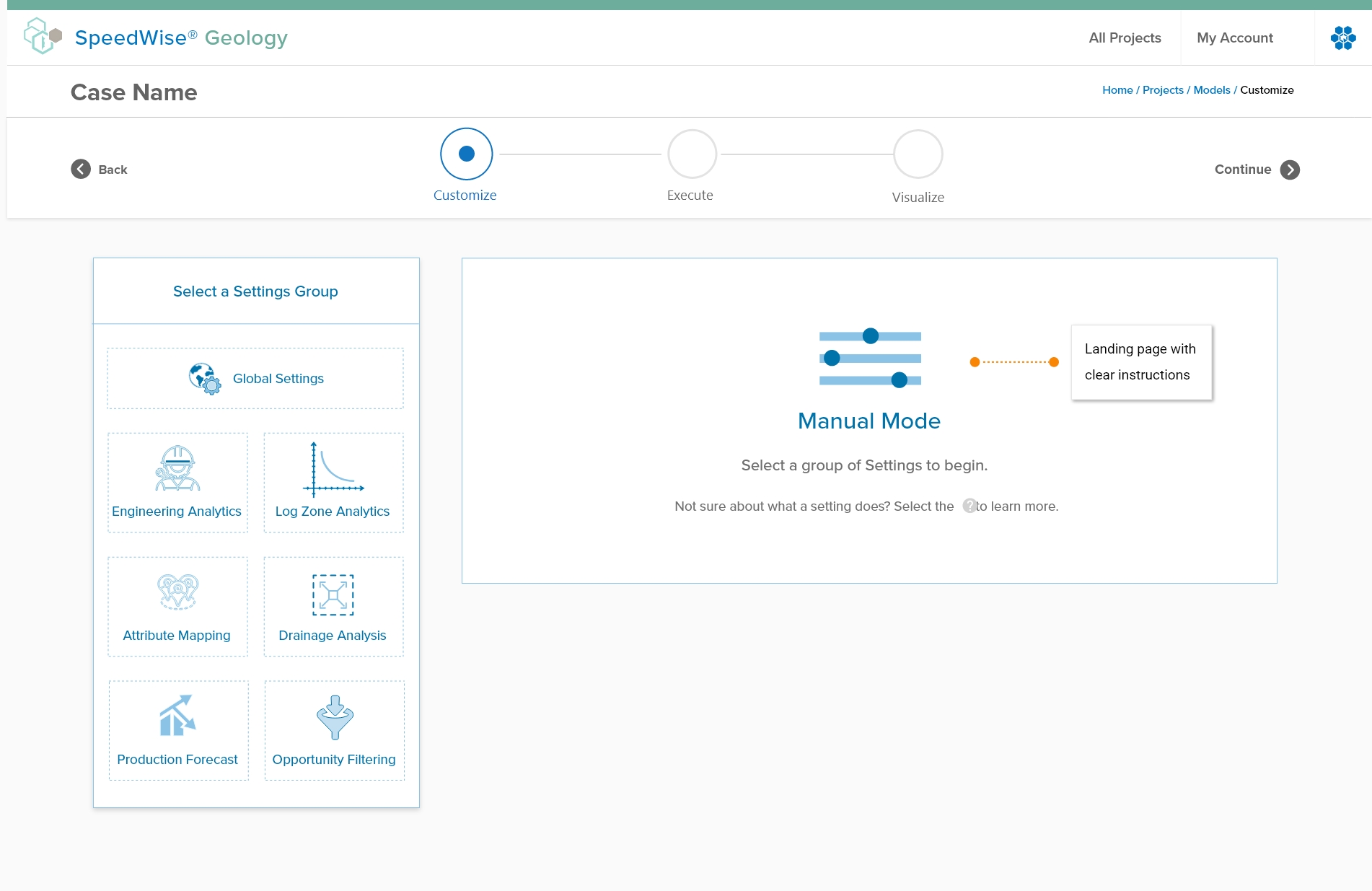Screen dimensions: 1372x891
Task: Jump to the Execute step circle
Action: 692,154
